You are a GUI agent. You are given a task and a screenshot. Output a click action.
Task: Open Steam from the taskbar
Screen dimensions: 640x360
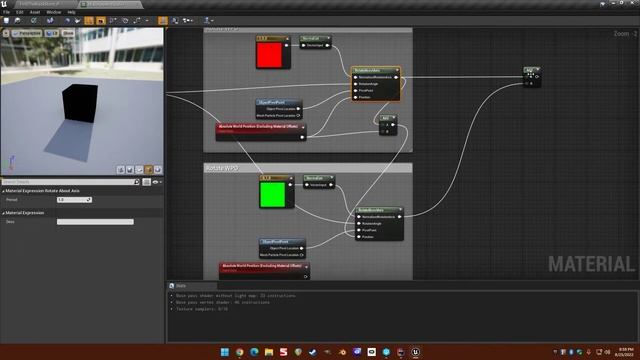(313, 352)
